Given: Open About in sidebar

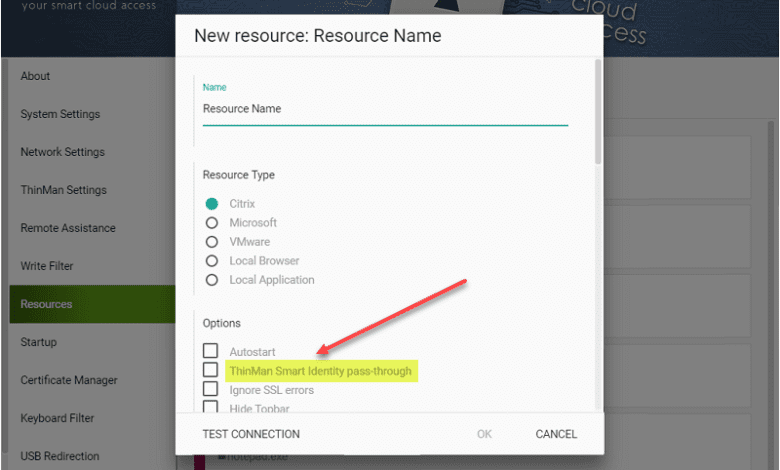Looking at the screenshot, I should (x=35, y=76).
